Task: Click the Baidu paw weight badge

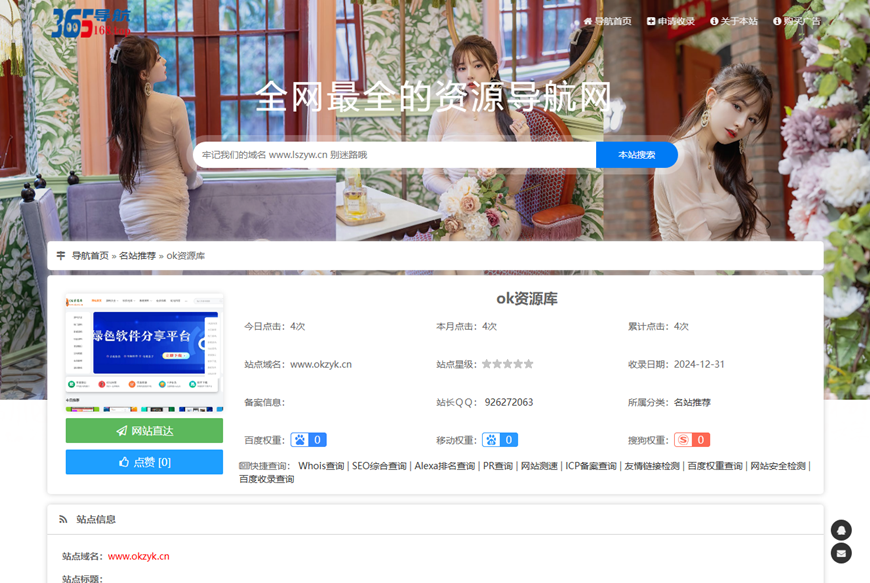Action: (x=308, y=440)
